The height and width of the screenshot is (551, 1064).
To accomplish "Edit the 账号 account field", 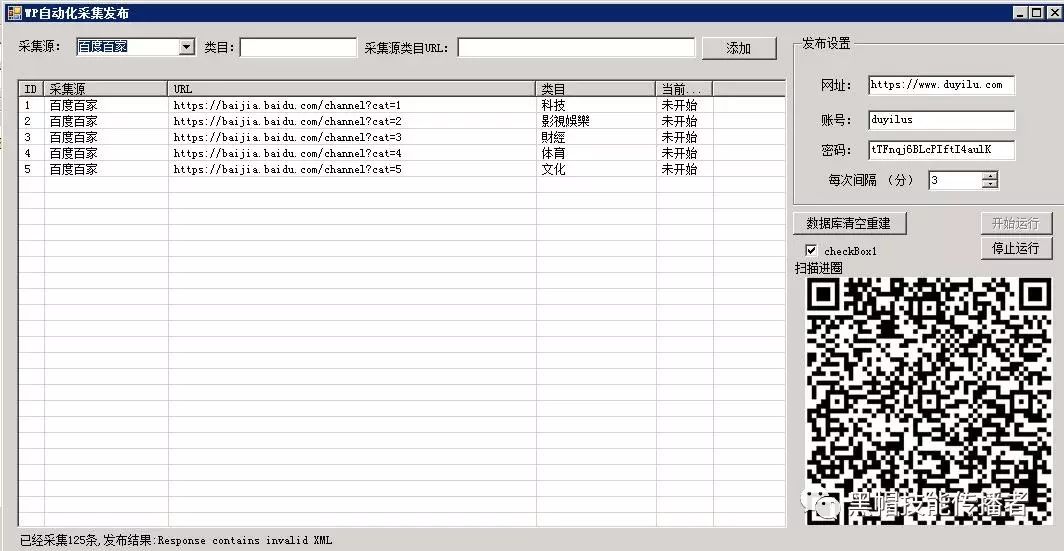I will (x=941, y=120).
